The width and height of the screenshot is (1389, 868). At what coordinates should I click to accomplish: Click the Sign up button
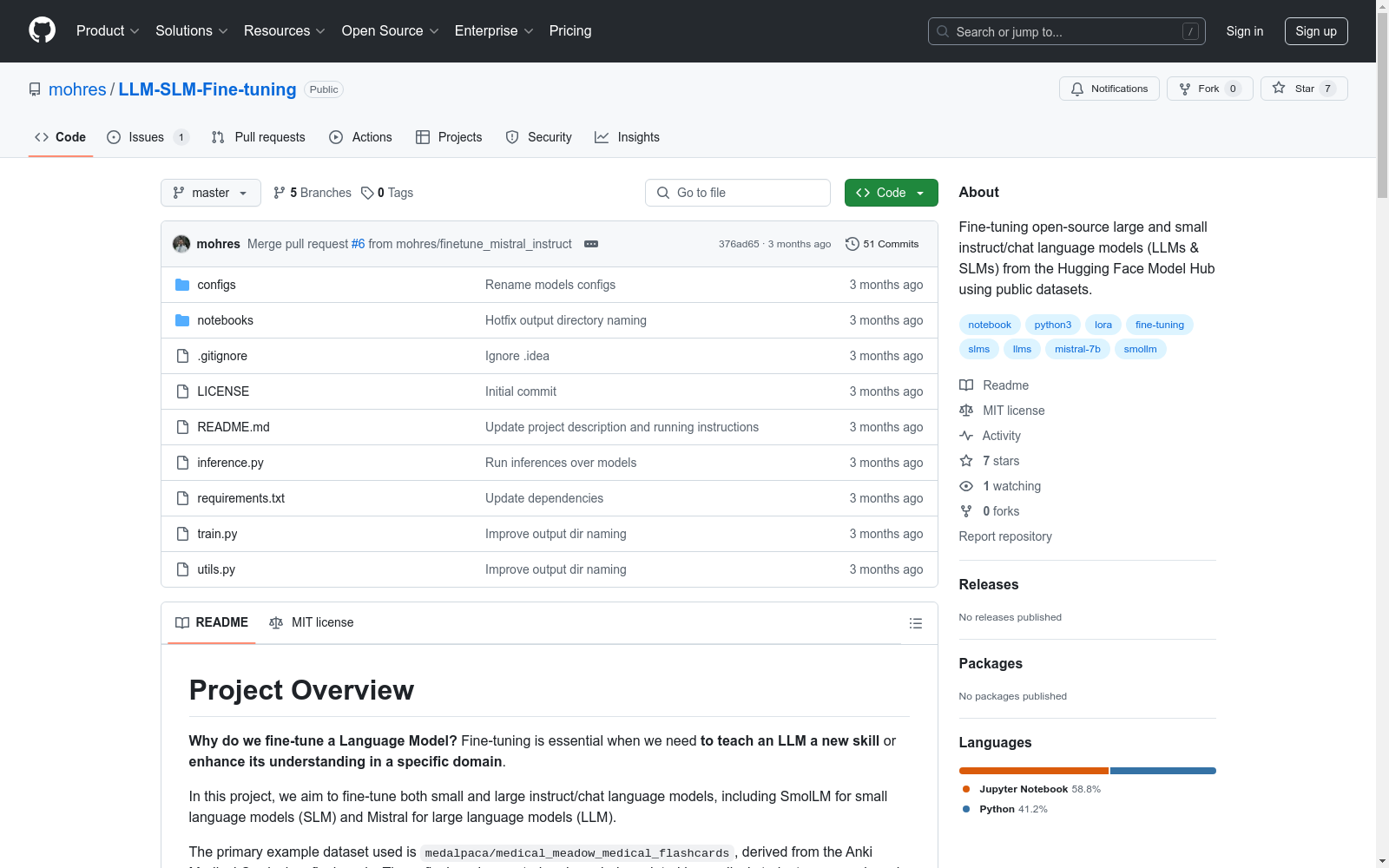(x=1316, y=31)
